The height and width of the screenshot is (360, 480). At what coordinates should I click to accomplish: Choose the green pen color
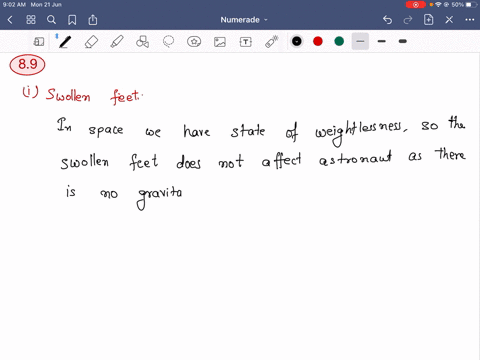click(x=339, y=41)
